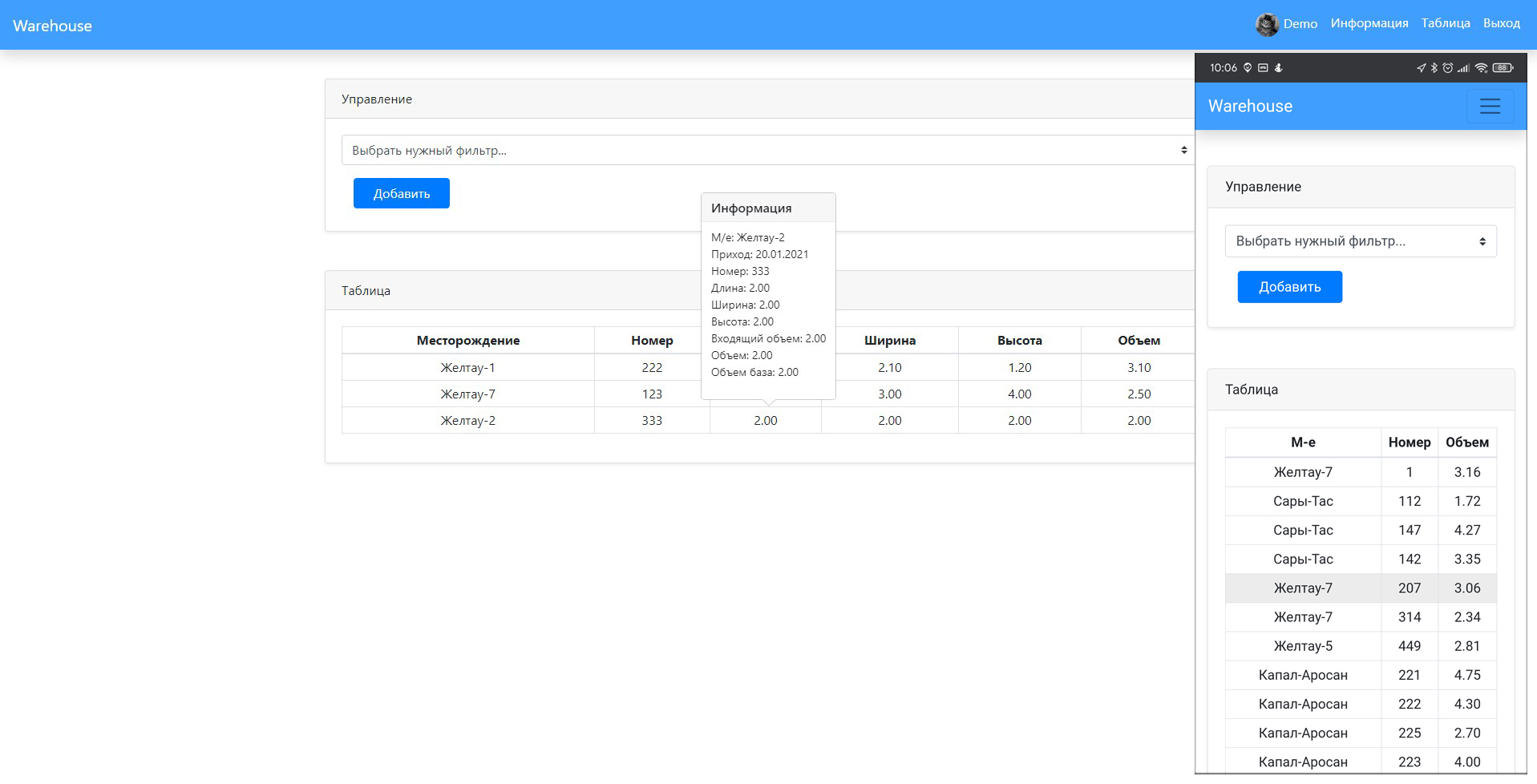Click the Месторождение column header
Screen dimensions: 1537x784
[x=468, y=341]
